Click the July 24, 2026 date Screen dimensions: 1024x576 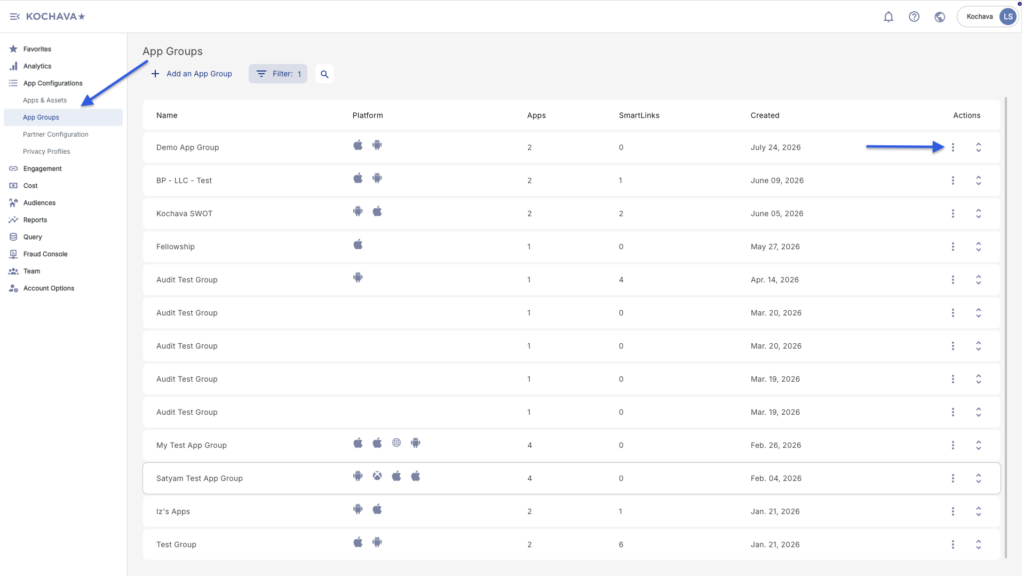pyautogui.click(x=775, y=148)
